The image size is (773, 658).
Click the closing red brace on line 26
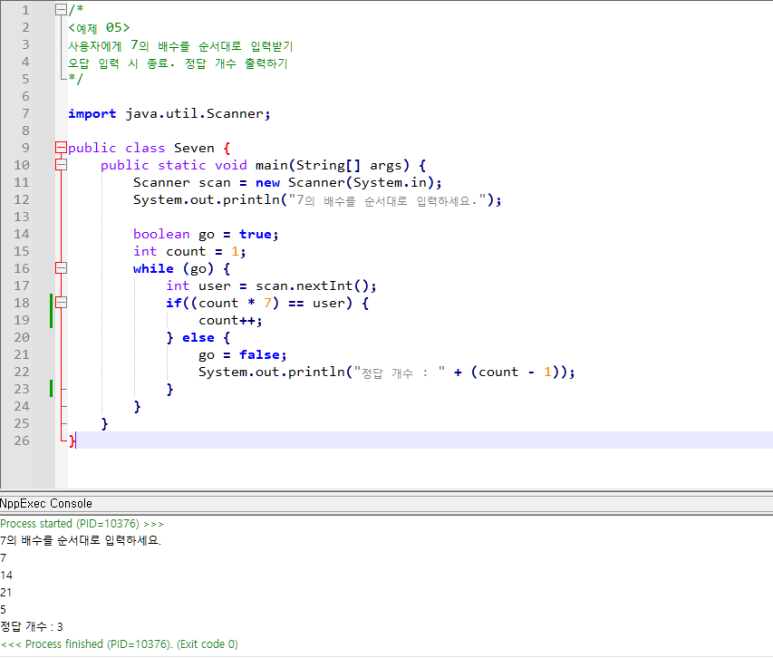point(72,441)
